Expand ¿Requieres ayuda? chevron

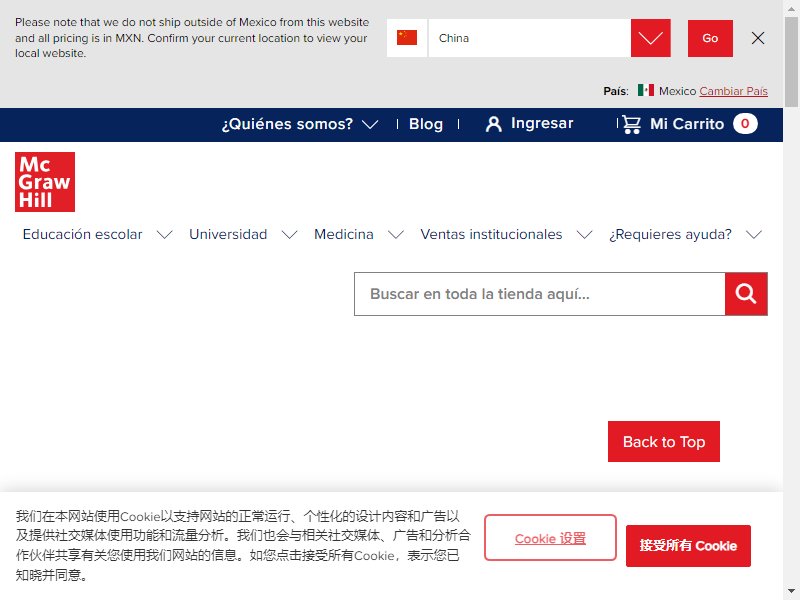coord(754,235)
